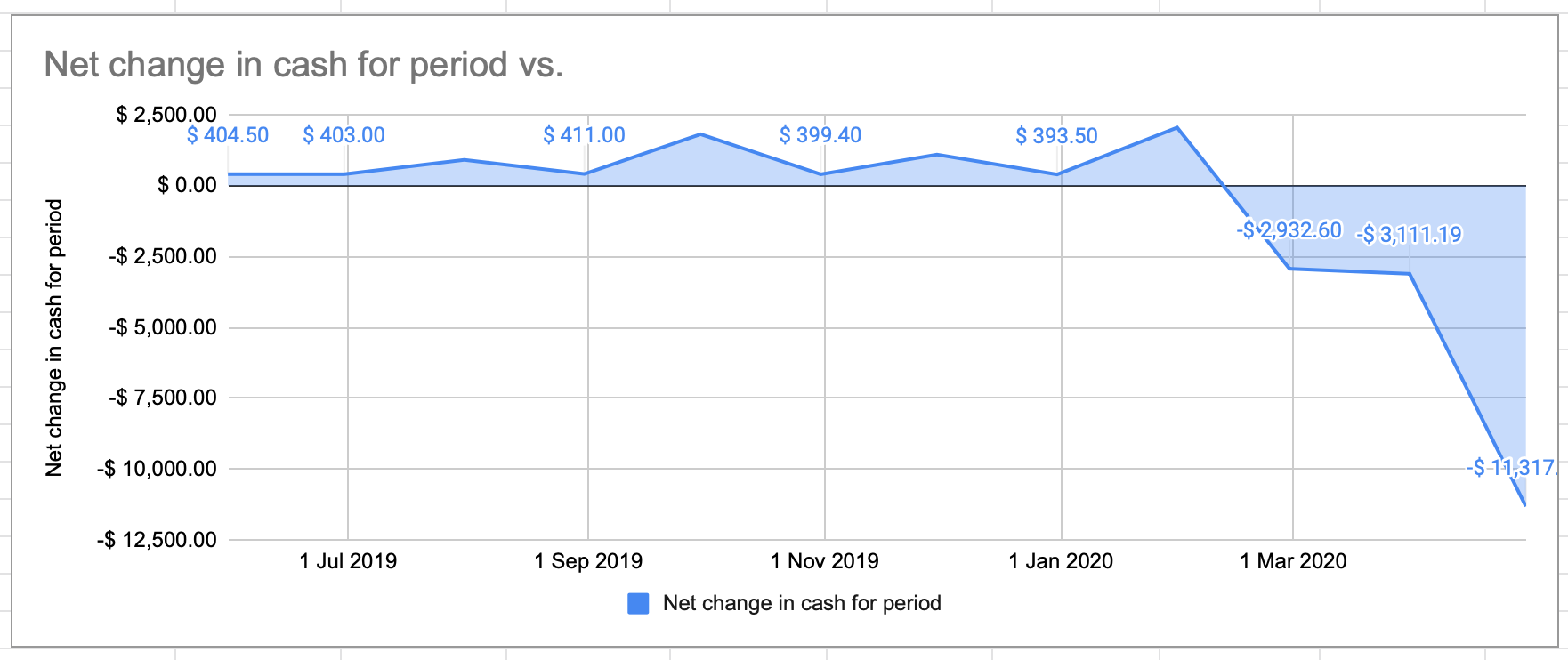Select the $ 403.00 data label
The height and width of the screenshot is (660, 1568).
344,135
